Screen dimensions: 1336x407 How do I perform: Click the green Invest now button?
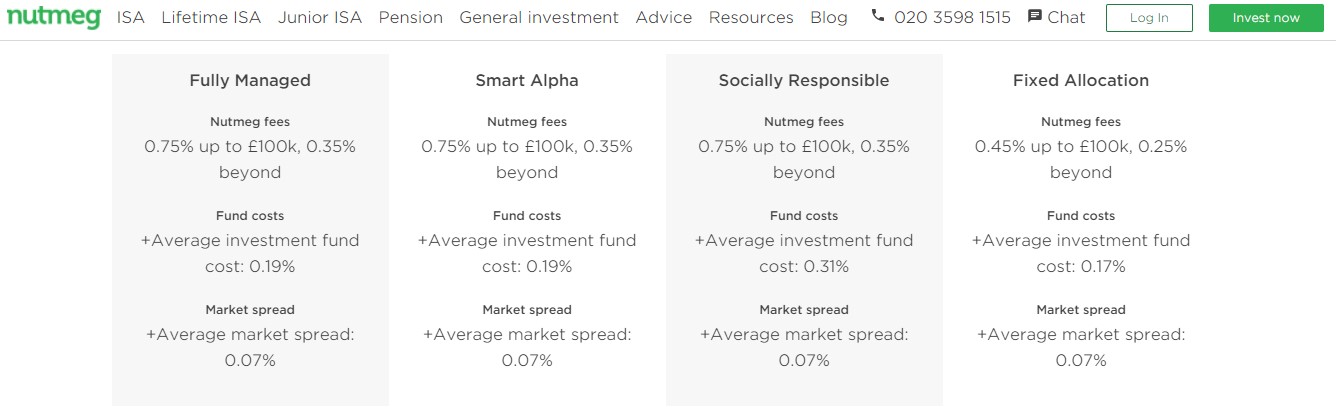1266,18
